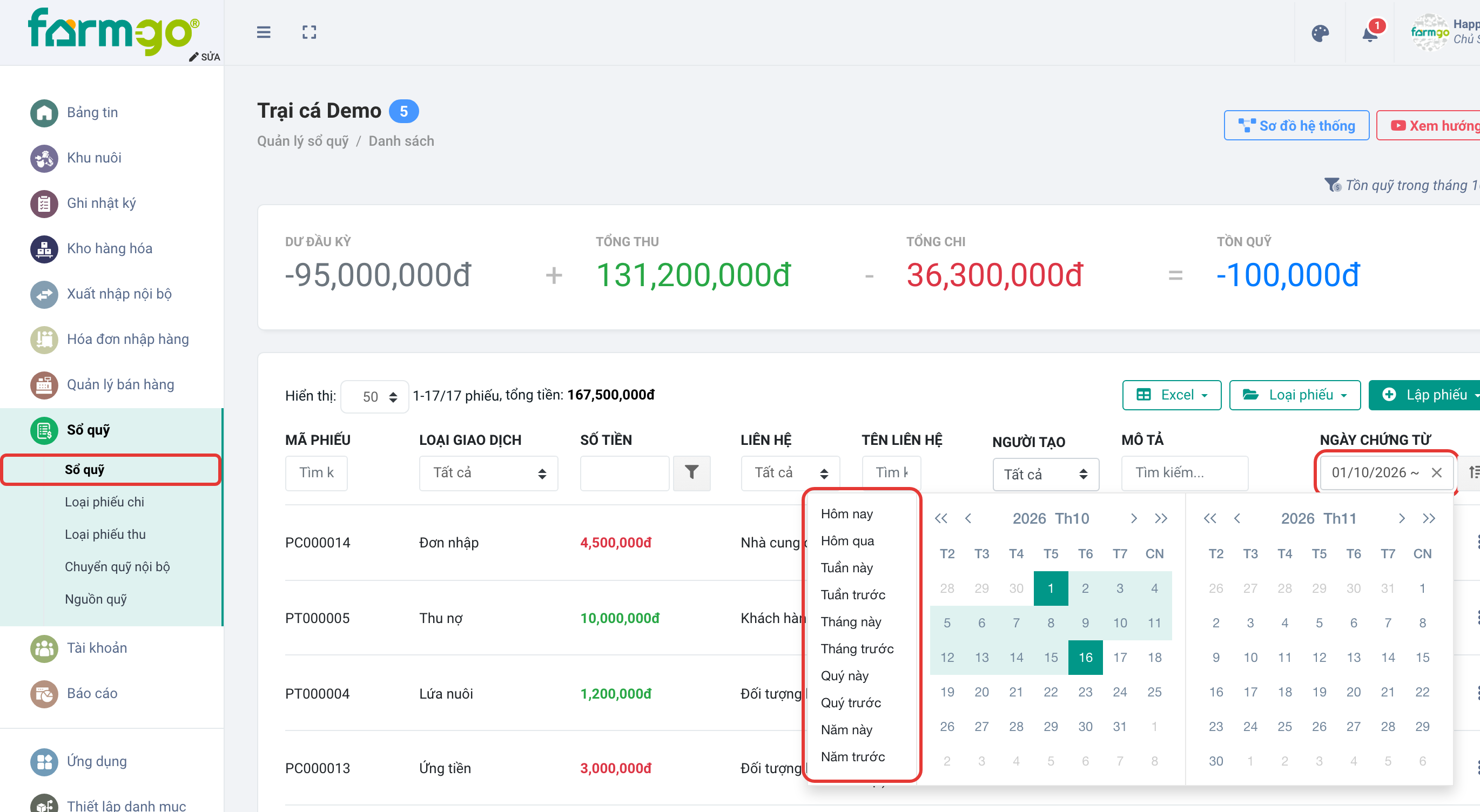Click the Mã phiếu search field
The image size is (1480, 812).
(x=316, y=473)
